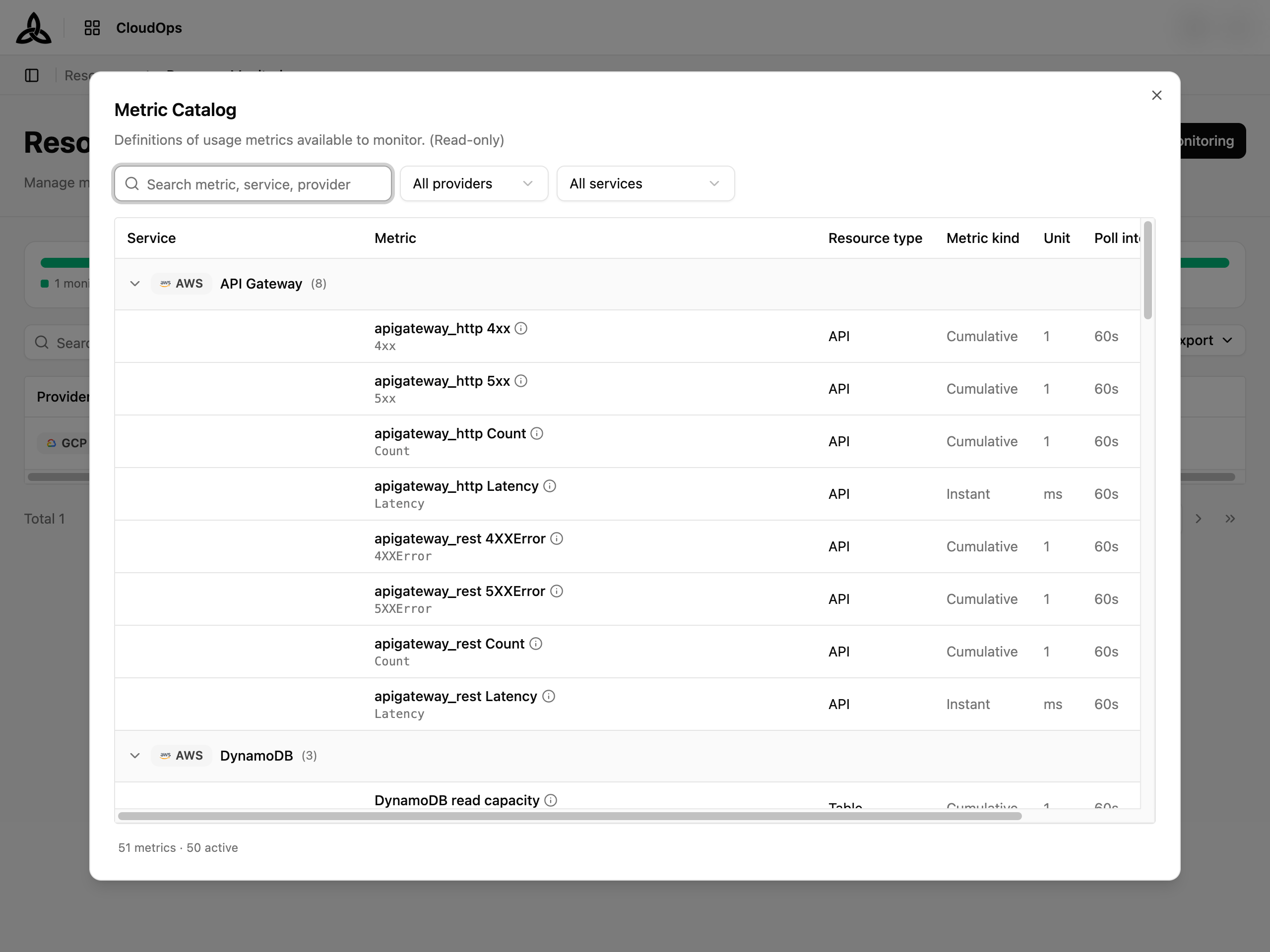
Task: Open the All services dropdown
Action: tap(645, 183)
